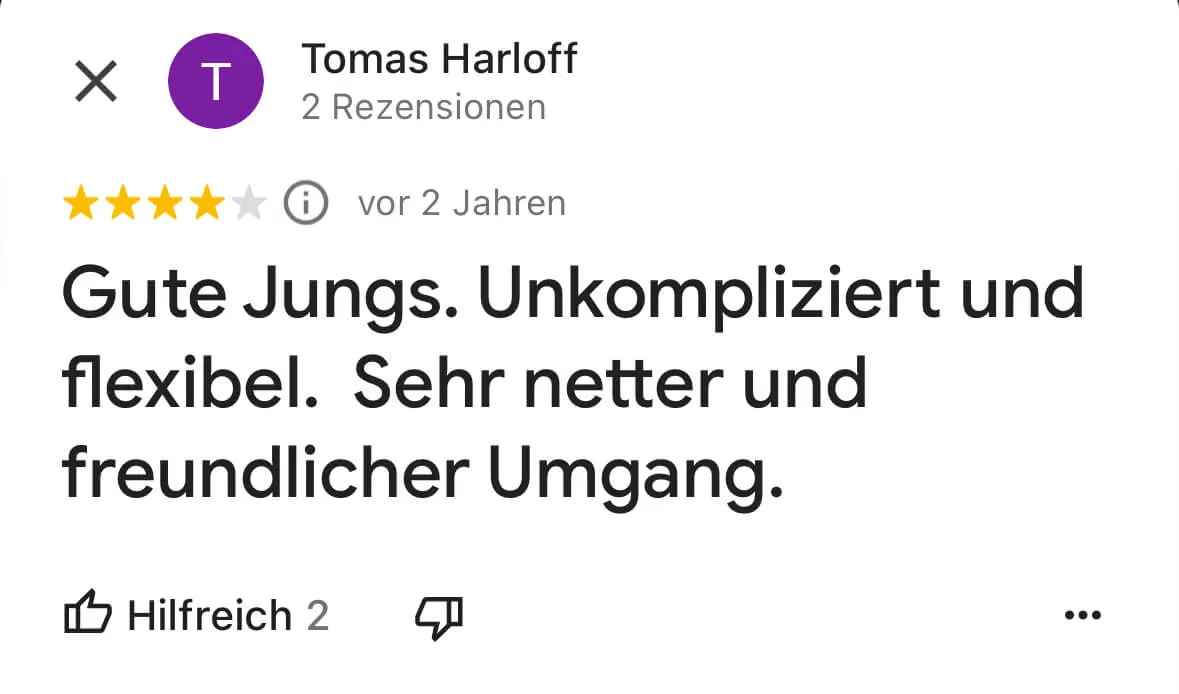Open the purple T profile avatar
The height and width of the screenshot is (694, 1179).
[x=216, y=81]
